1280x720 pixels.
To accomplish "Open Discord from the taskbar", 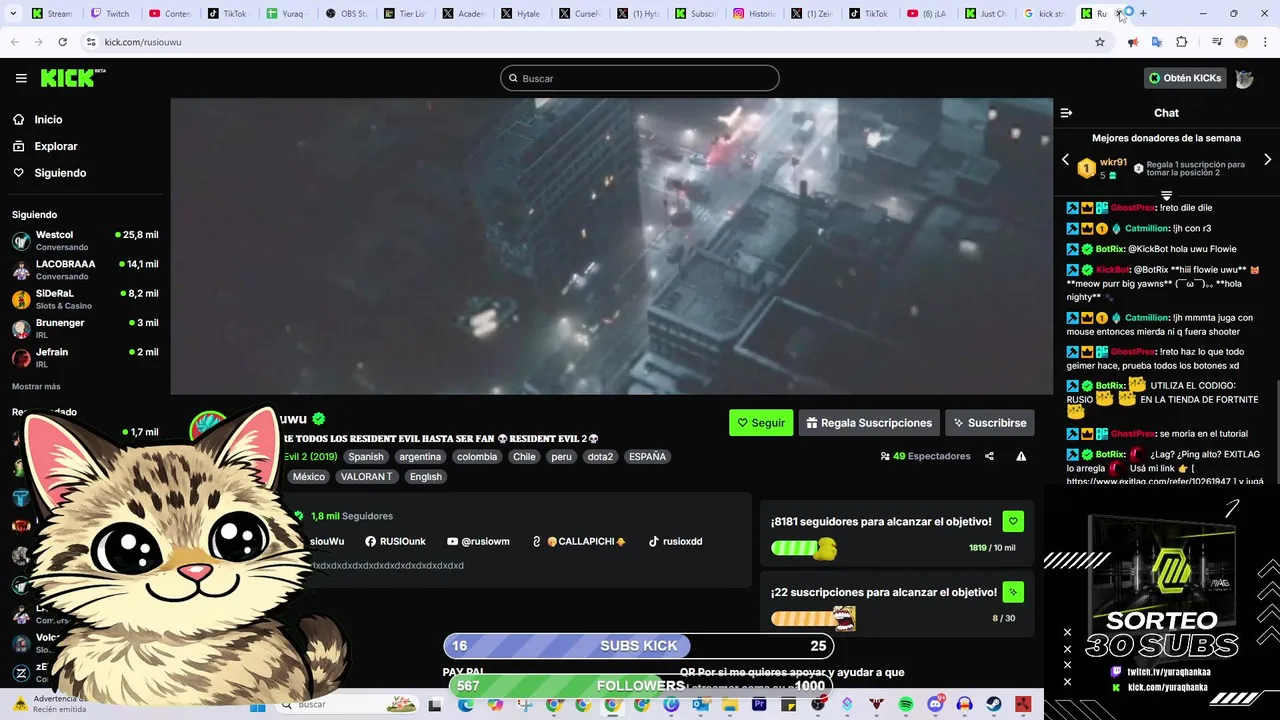I will coord(936,704).
